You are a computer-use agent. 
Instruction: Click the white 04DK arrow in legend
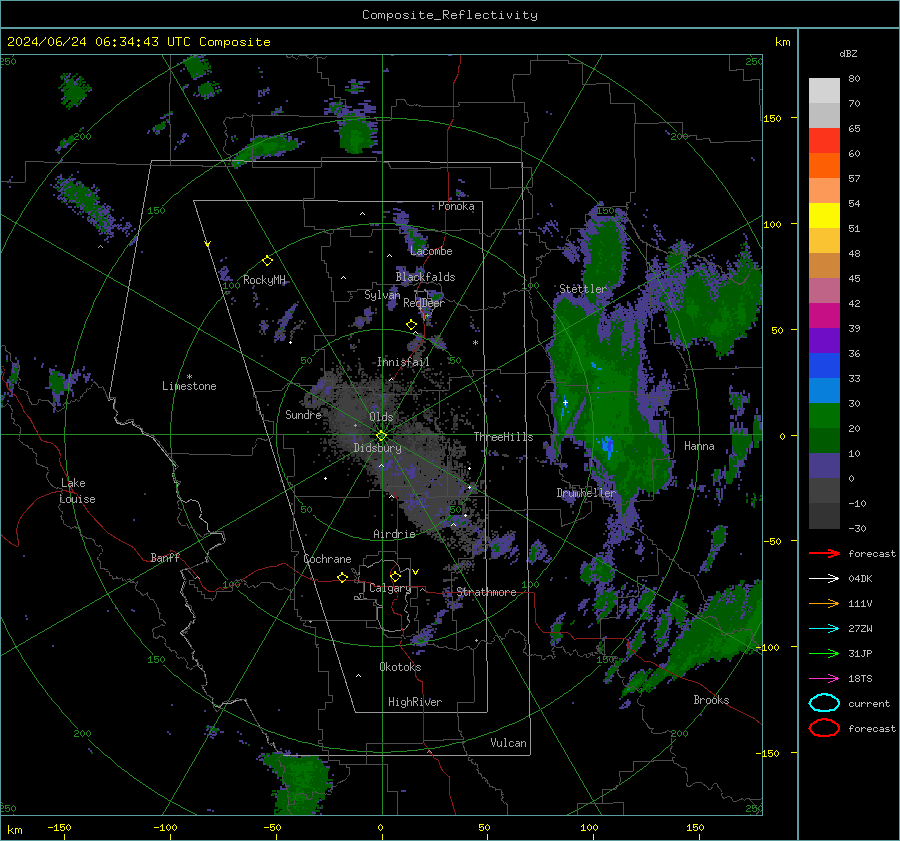click(824, 579)
